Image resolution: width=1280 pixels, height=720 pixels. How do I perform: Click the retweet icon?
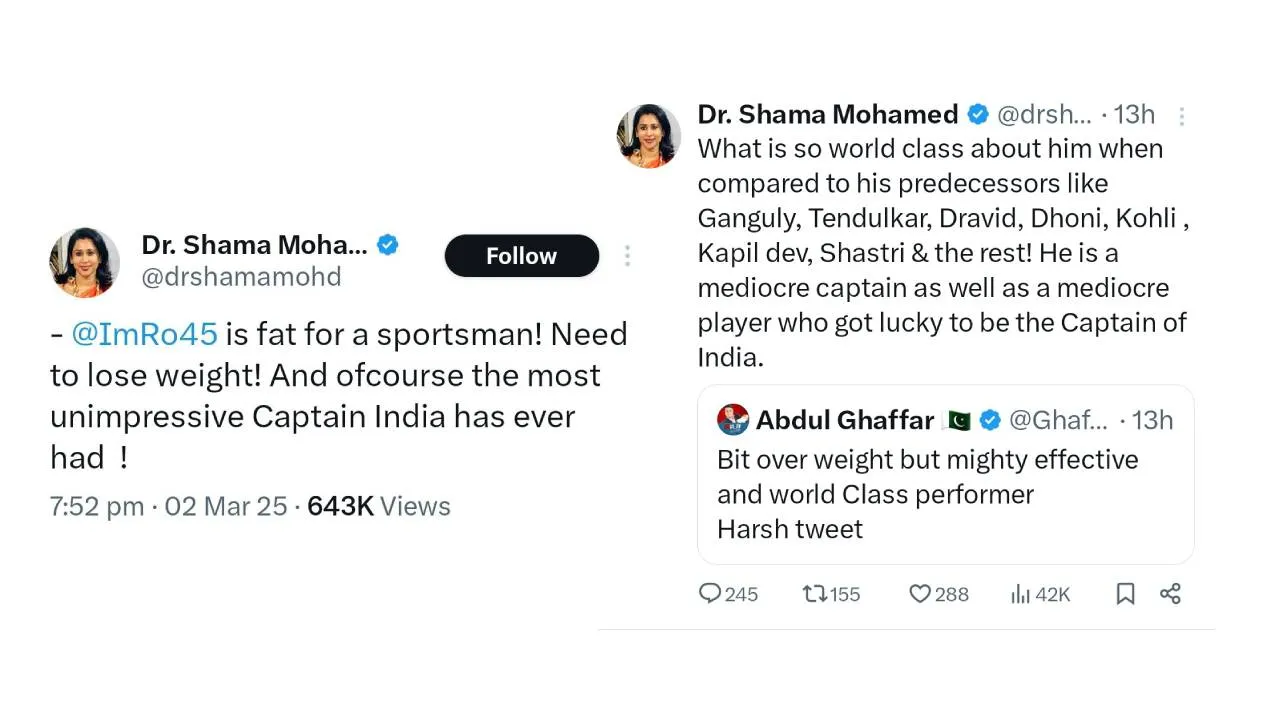coord(814,594)
